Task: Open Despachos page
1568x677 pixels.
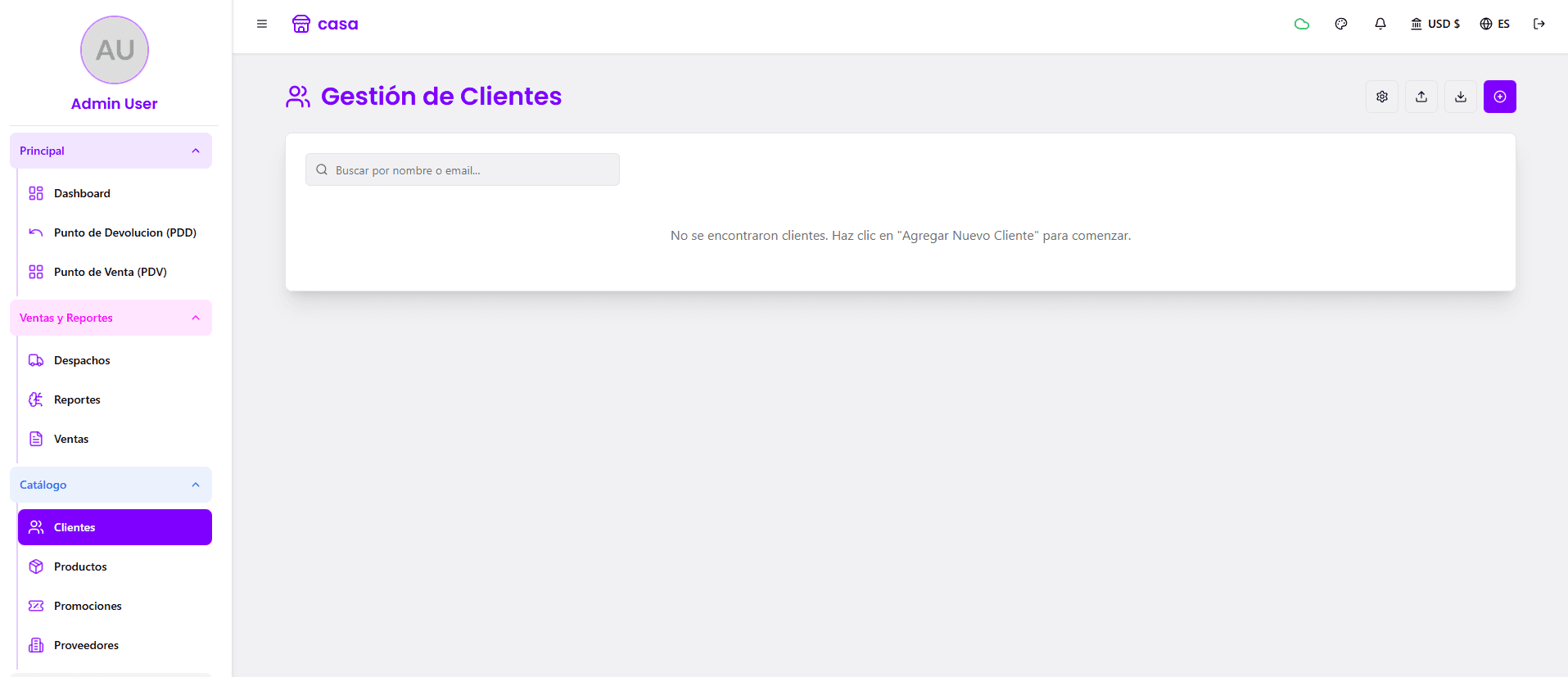Action: [115, 360]
